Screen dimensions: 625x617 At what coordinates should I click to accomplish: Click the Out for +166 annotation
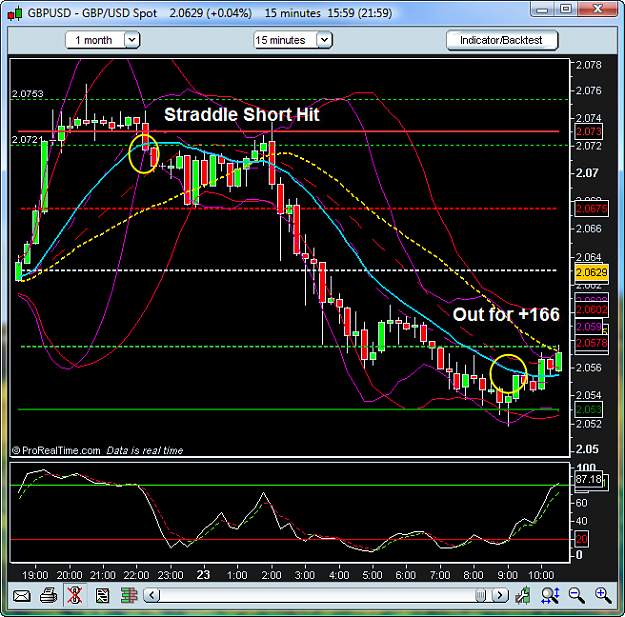(506, 314)
